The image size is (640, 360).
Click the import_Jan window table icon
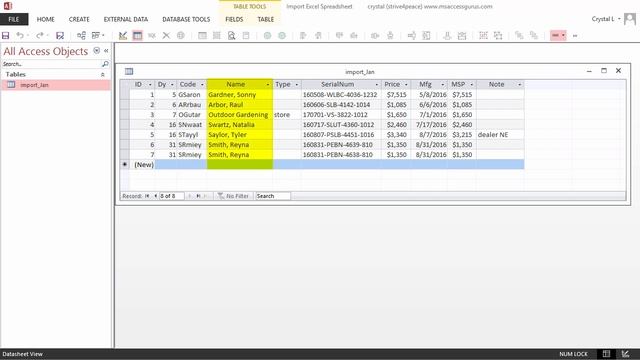click(x=129, y=71)
